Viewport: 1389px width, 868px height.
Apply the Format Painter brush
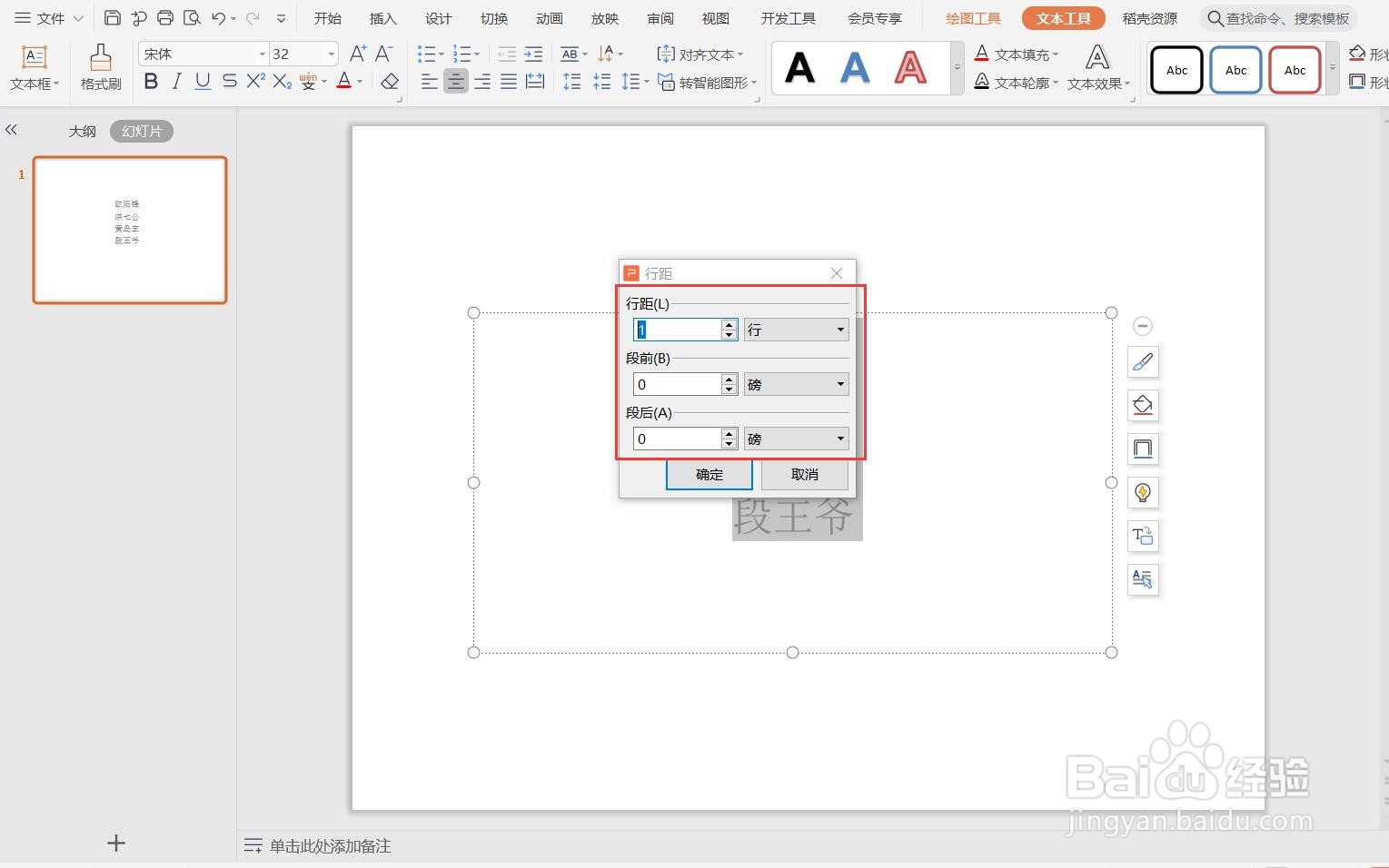click(100, 68)
